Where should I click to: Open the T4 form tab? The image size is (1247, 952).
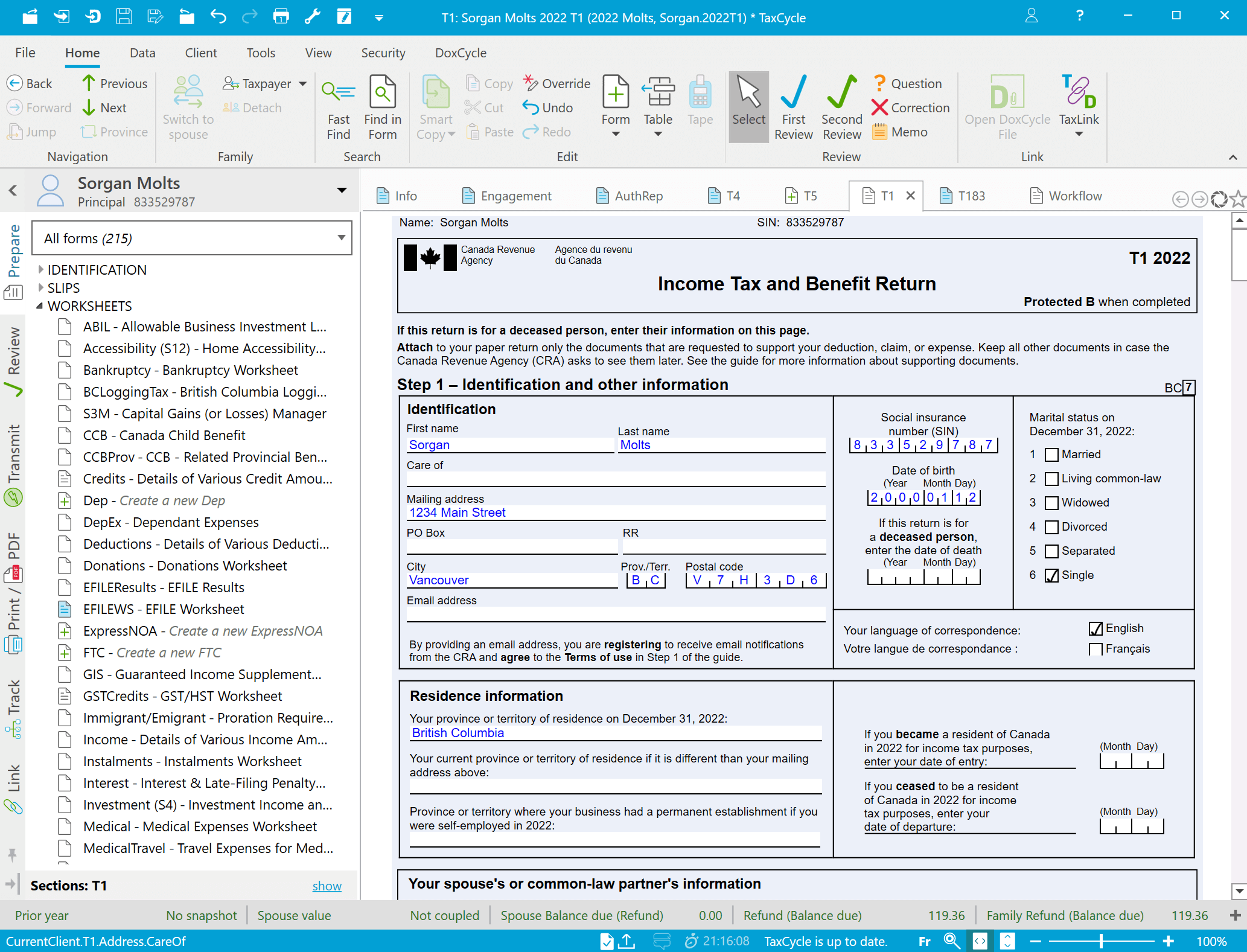tap(724, 196)
